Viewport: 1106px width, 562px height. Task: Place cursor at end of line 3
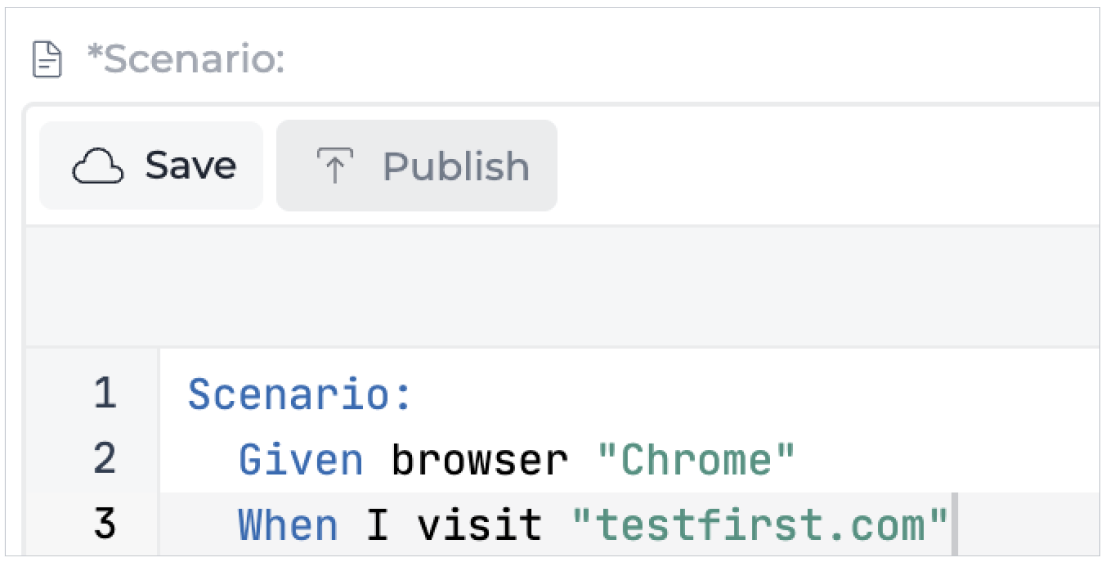click(952, 525)
